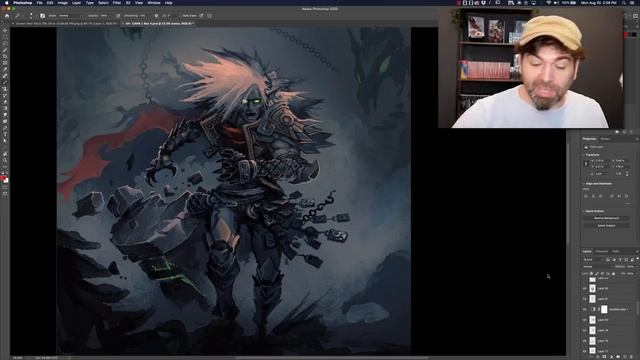
Task: Select the Clone Stamp tool
Action: coord(5,89)
